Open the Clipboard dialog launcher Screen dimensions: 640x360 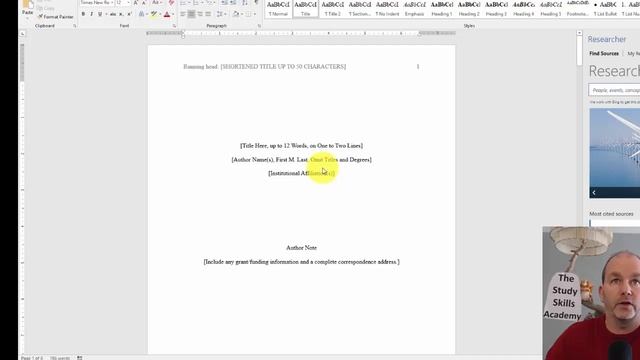coord(75,26)
